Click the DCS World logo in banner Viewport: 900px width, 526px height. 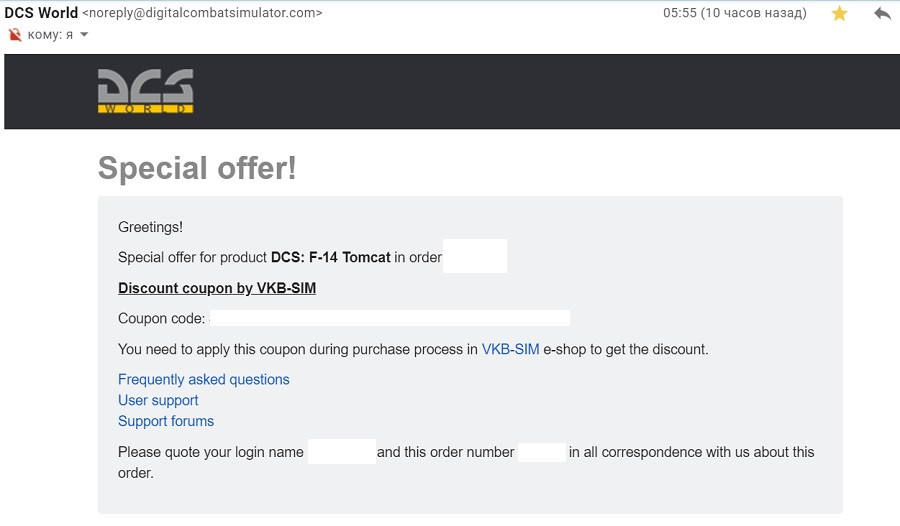(x=146, y=91)
